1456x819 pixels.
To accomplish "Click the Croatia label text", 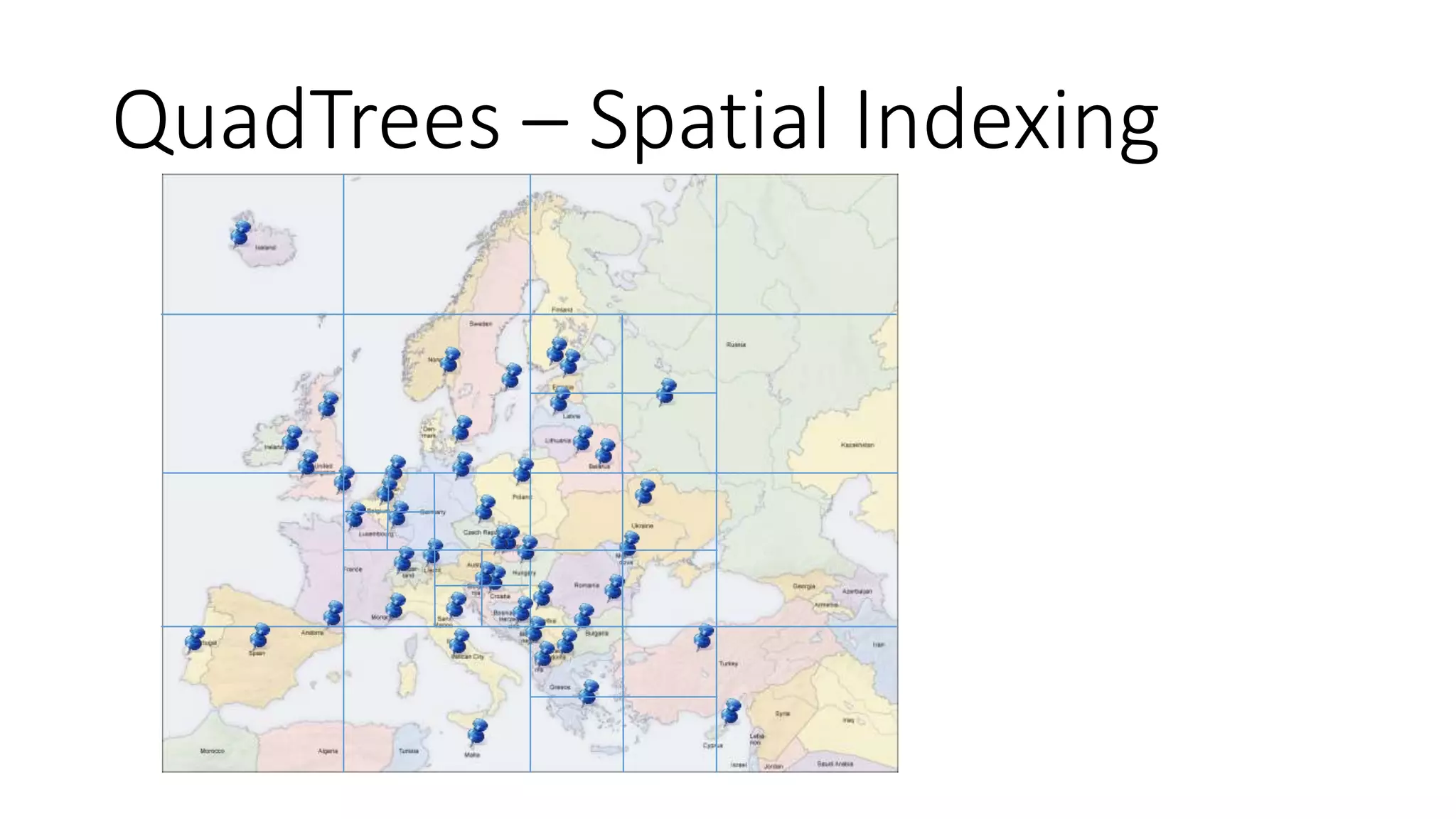I will pyautogui.click(x=500, y=596).
